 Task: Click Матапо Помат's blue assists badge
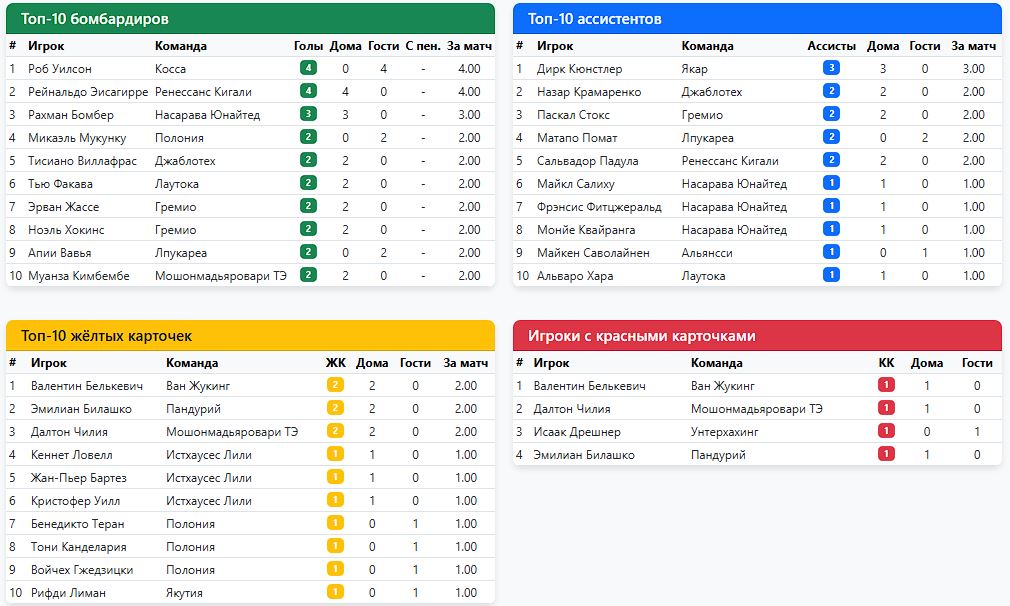[831, 138]
